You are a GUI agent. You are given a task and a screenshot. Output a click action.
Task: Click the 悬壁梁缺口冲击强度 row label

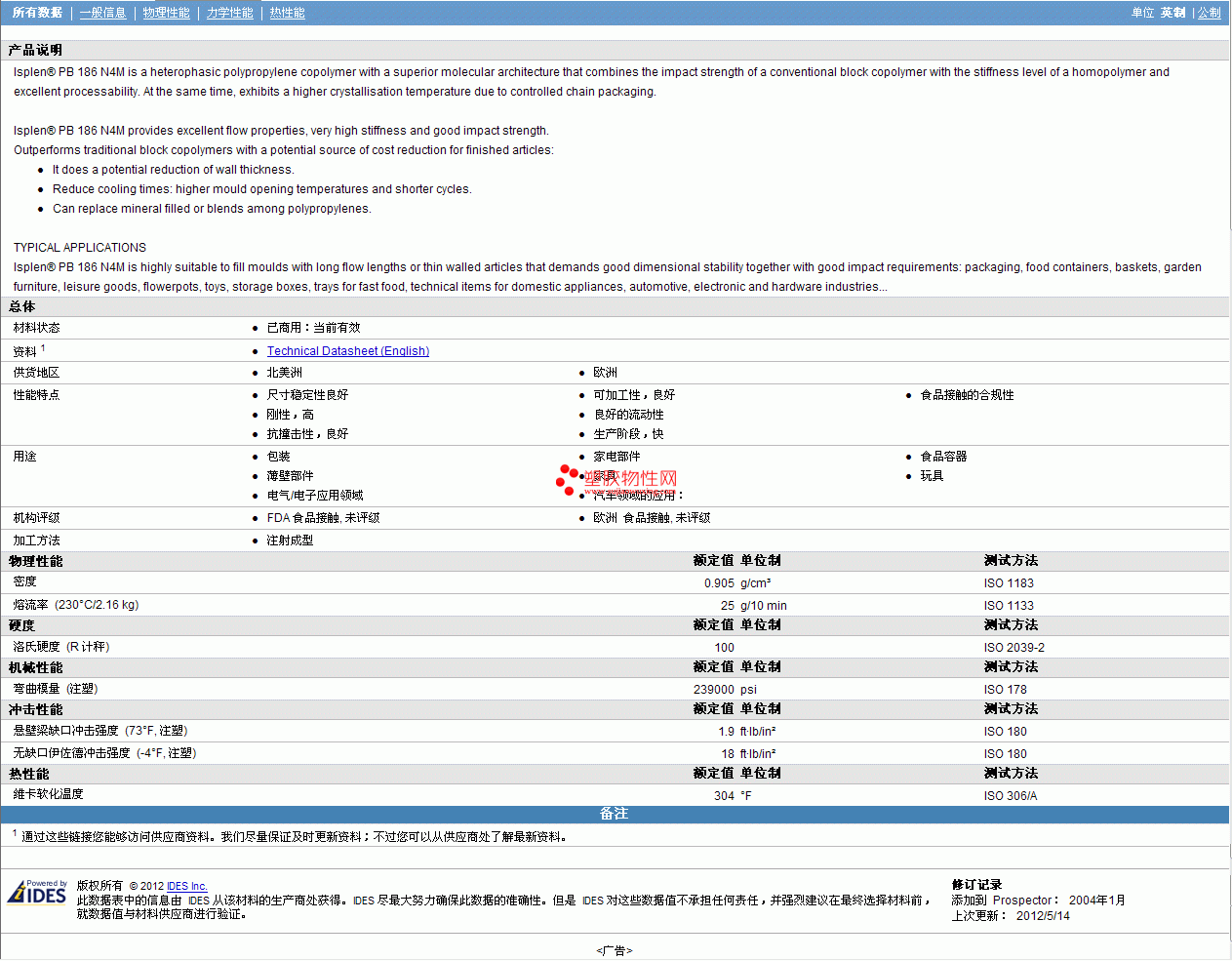pyautogui.click(x=100, y=731)
